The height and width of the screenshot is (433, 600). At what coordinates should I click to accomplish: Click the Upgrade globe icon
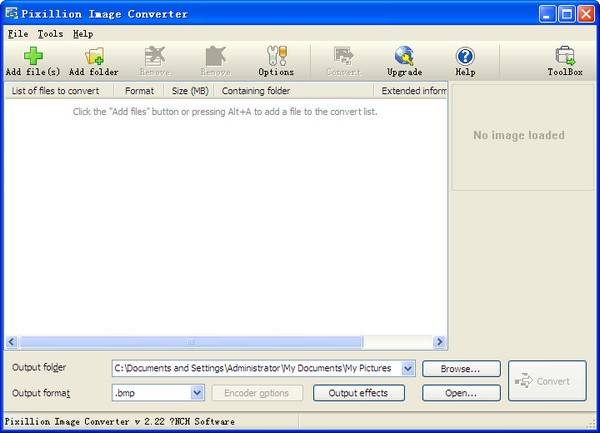[x=404, y=56]
